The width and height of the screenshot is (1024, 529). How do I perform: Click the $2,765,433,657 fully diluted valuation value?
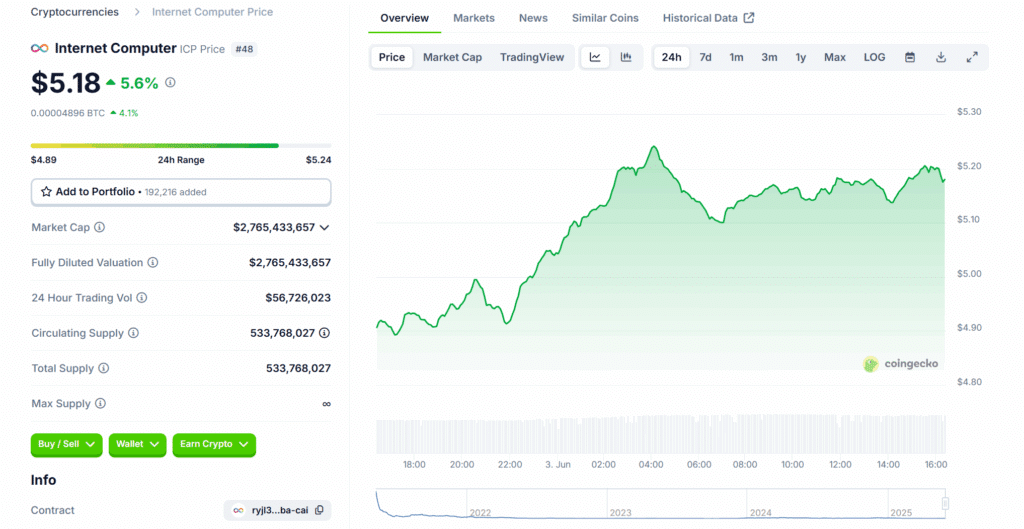(x=290, y=263)
